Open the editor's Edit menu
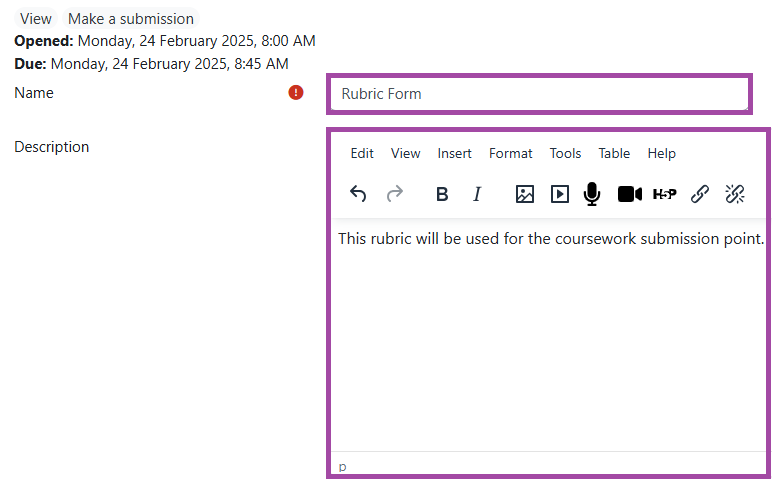772x485 pixels. [362, 154]
